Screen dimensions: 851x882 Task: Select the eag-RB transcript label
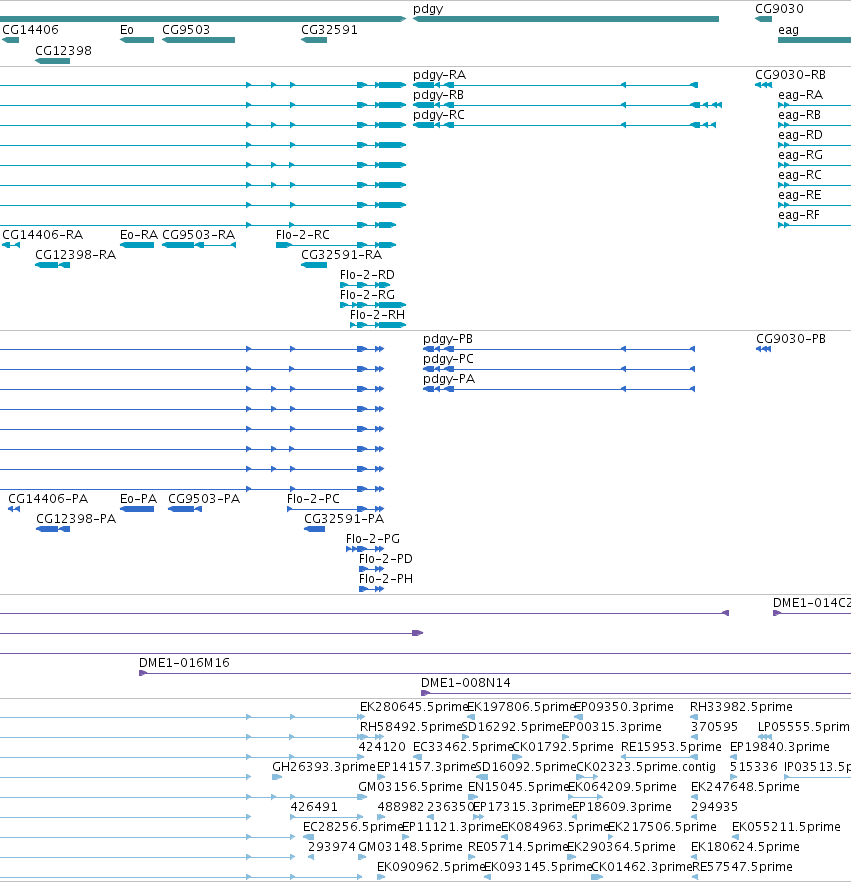point(799,115)
